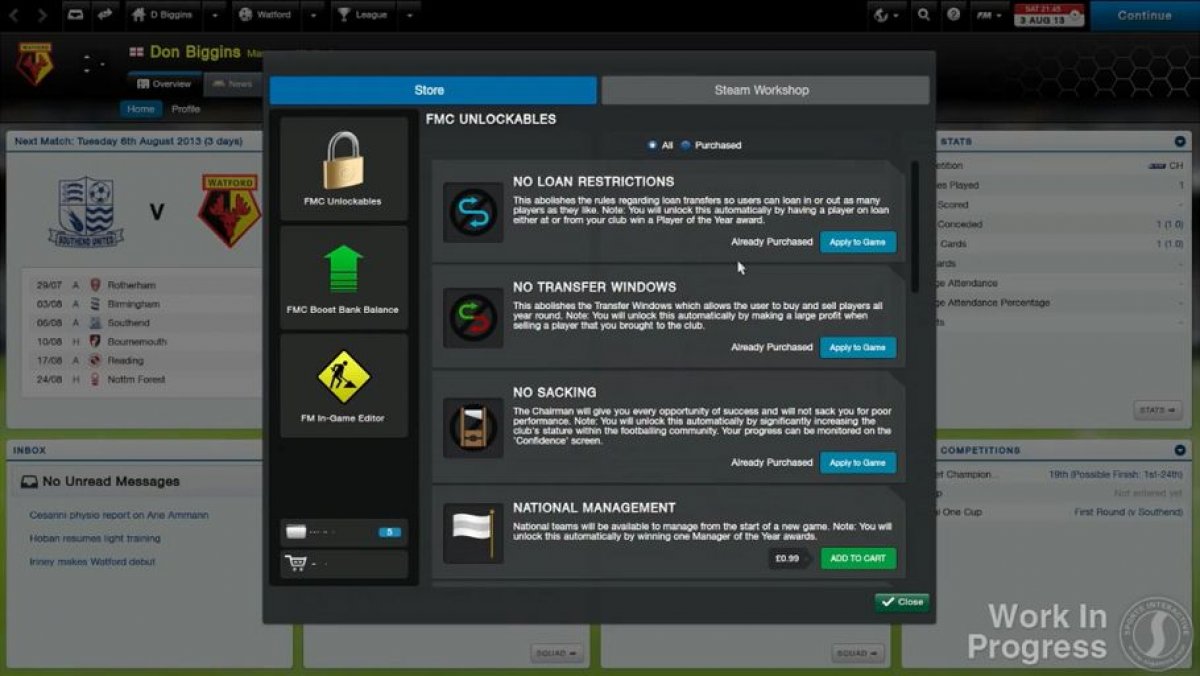Click the No Loan Restrictions icon
Image resolution: width=1200 pixels, height=676 pixels.
[473, 212]
